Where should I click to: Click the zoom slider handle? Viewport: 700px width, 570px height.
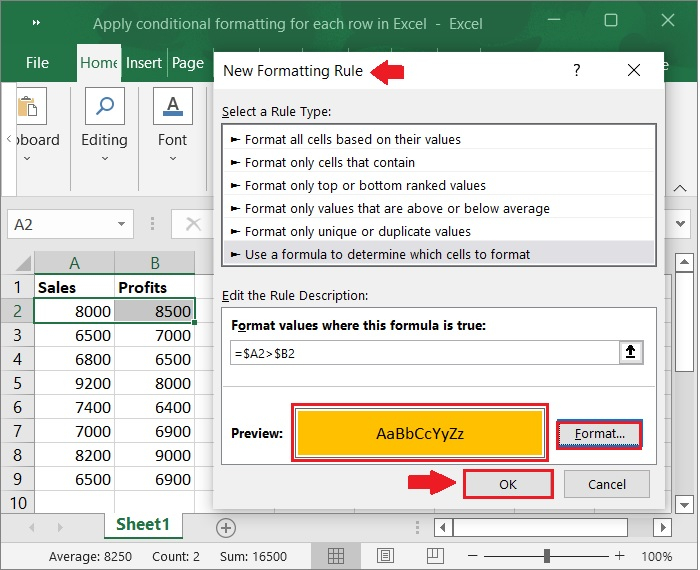[547, 556]
